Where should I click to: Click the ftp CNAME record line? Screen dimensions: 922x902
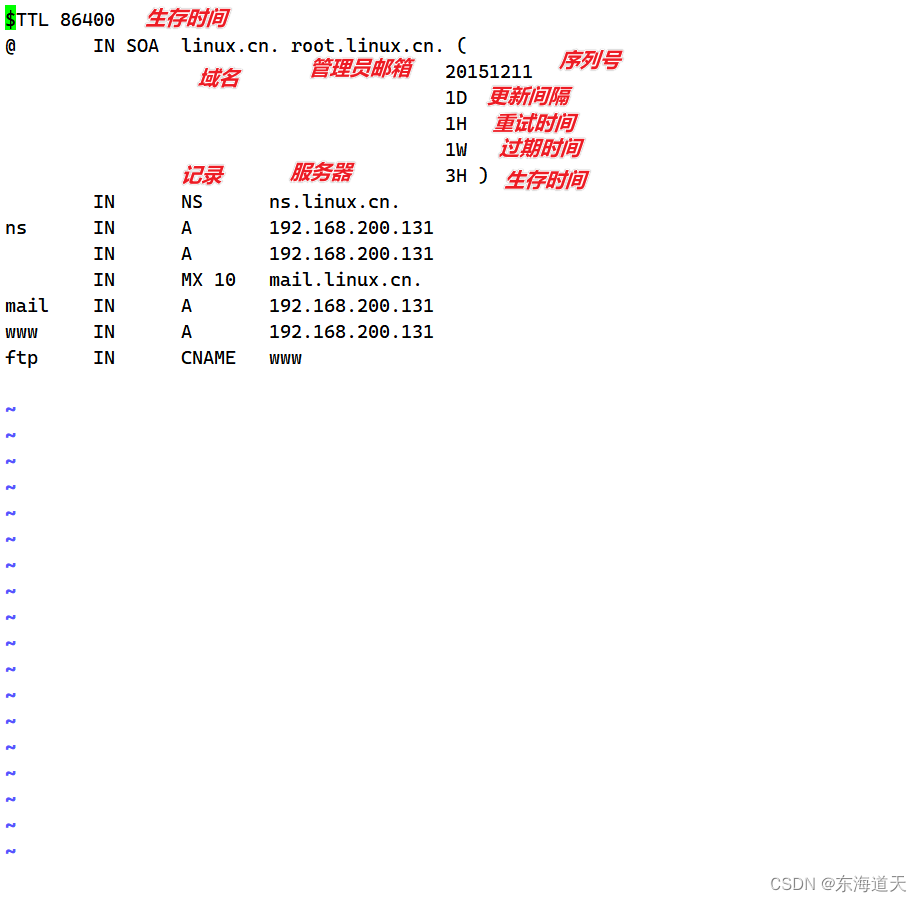coord(150,357)
